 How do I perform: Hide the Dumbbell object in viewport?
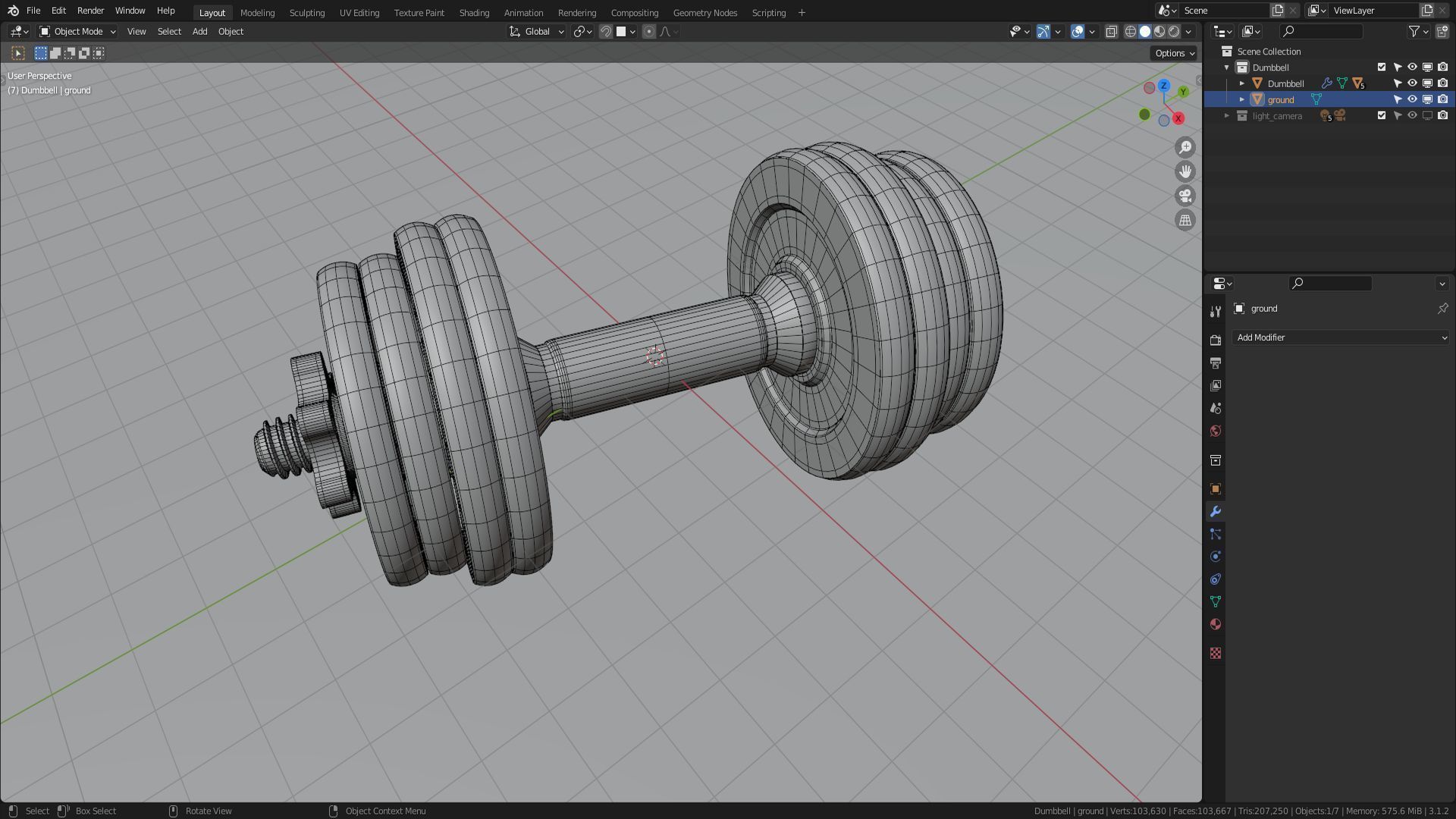(x=1412, y=83)
